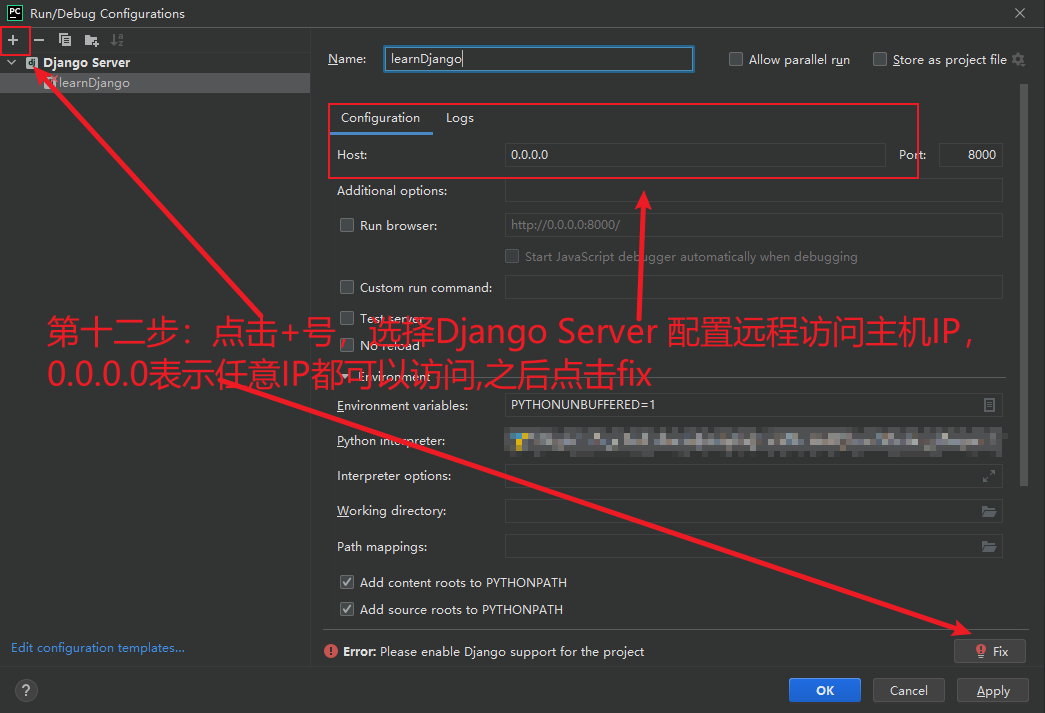Uncheck Add content roots to PYTHONPATH
Image resolution: width=1045 pixels, height=713 pixels.
(347, 582)
